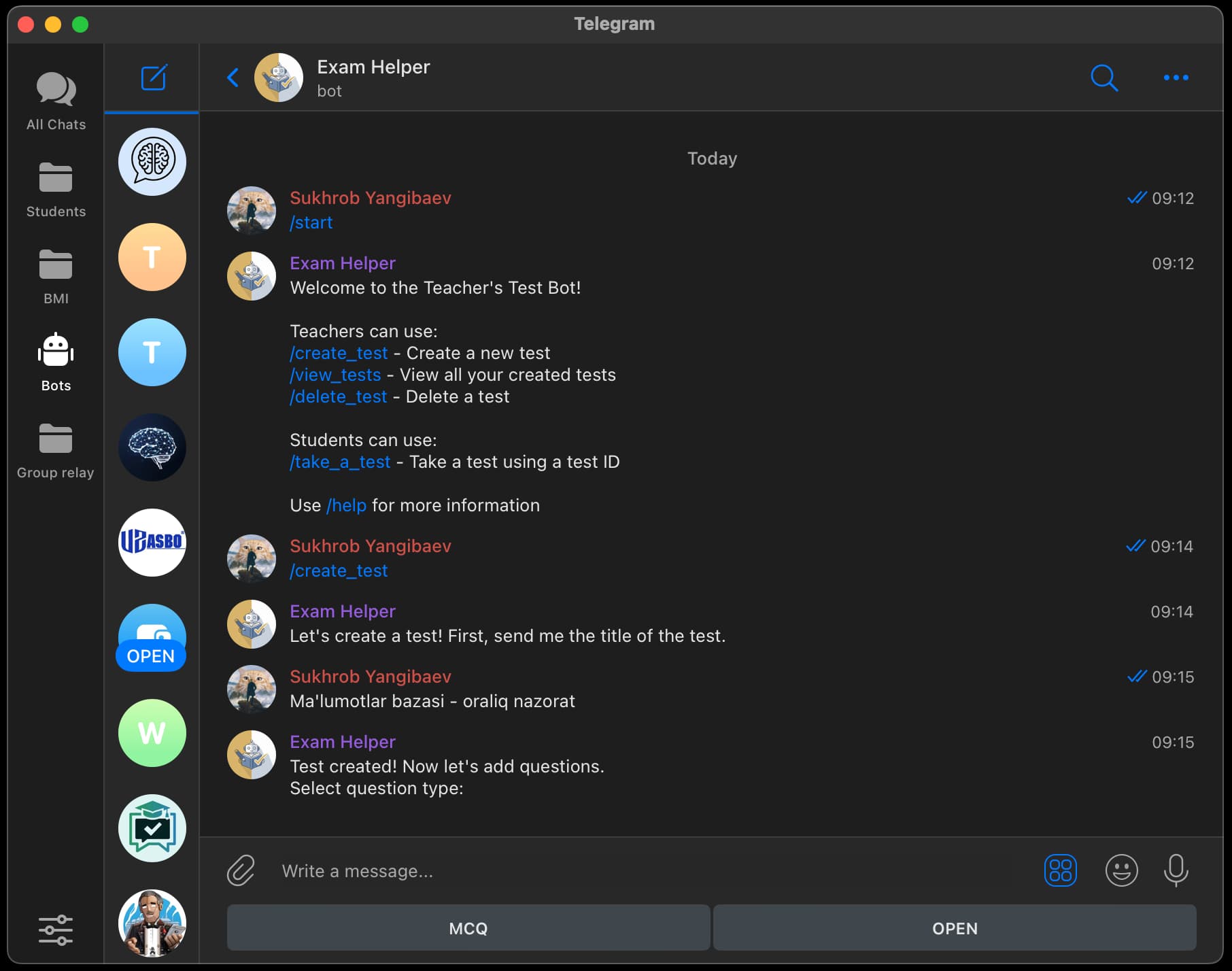Open the orange T avatar chat

coord(152,257)
